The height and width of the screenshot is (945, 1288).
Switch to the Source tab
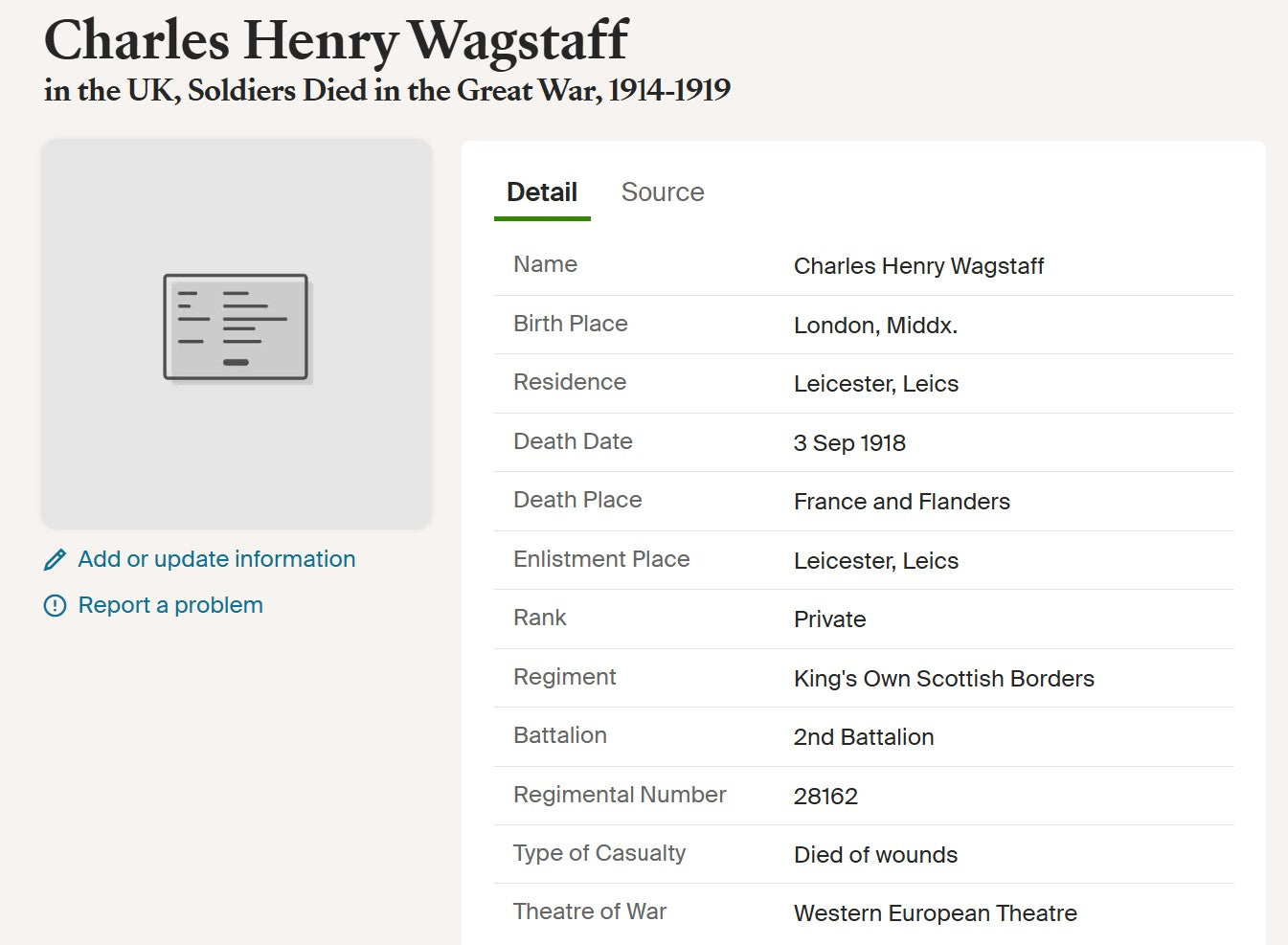click(663, 192)
